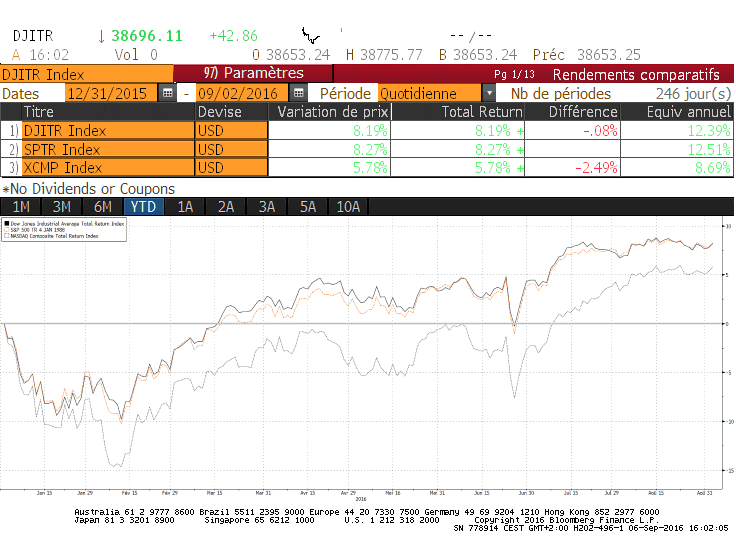
Task: Click the 246 jour(s) period count
Action: (693, 93)
